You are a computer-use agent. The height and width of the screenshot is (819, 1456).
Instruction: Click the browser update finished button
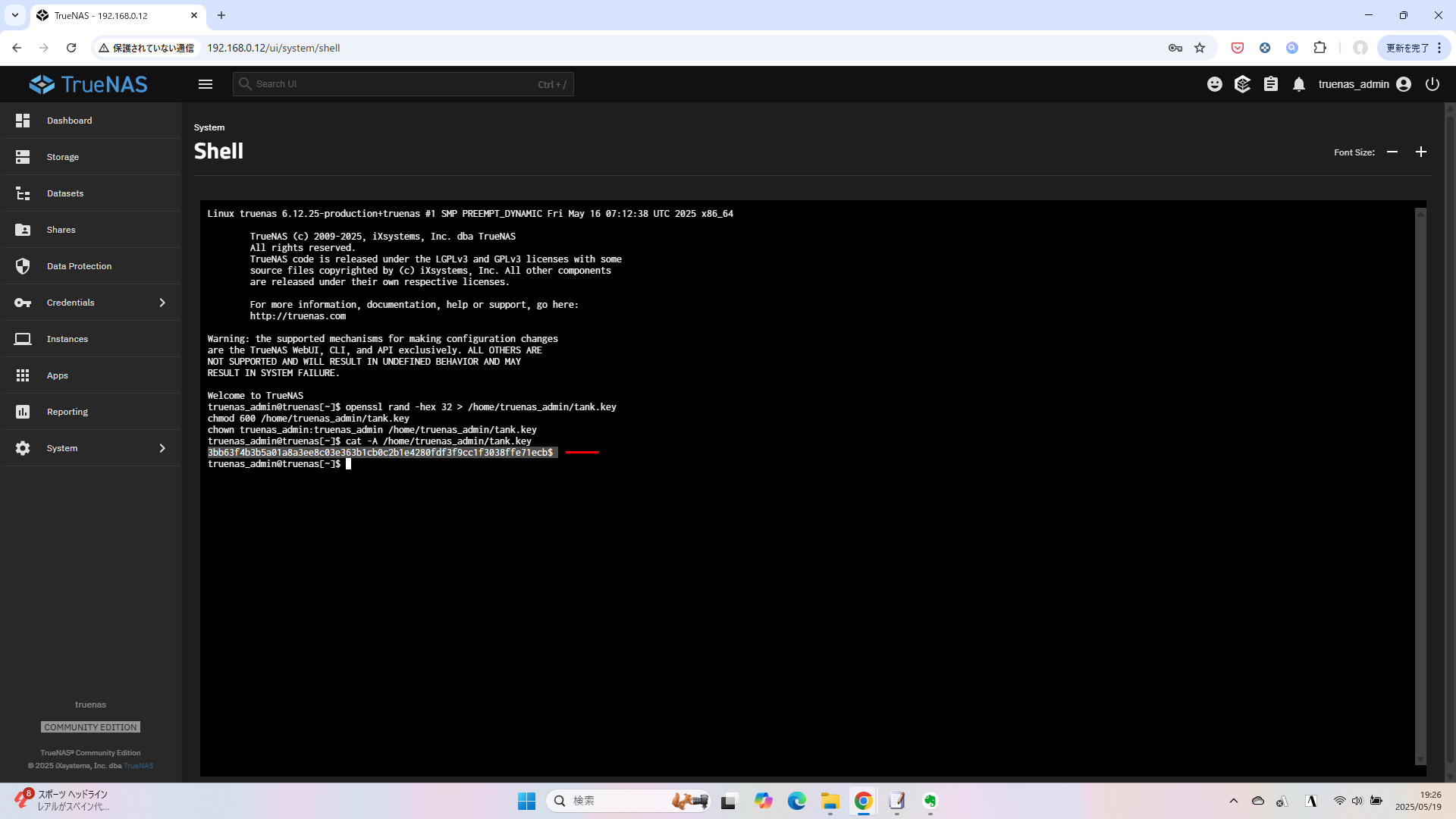pyautogui.click(x=1414, y=48)
